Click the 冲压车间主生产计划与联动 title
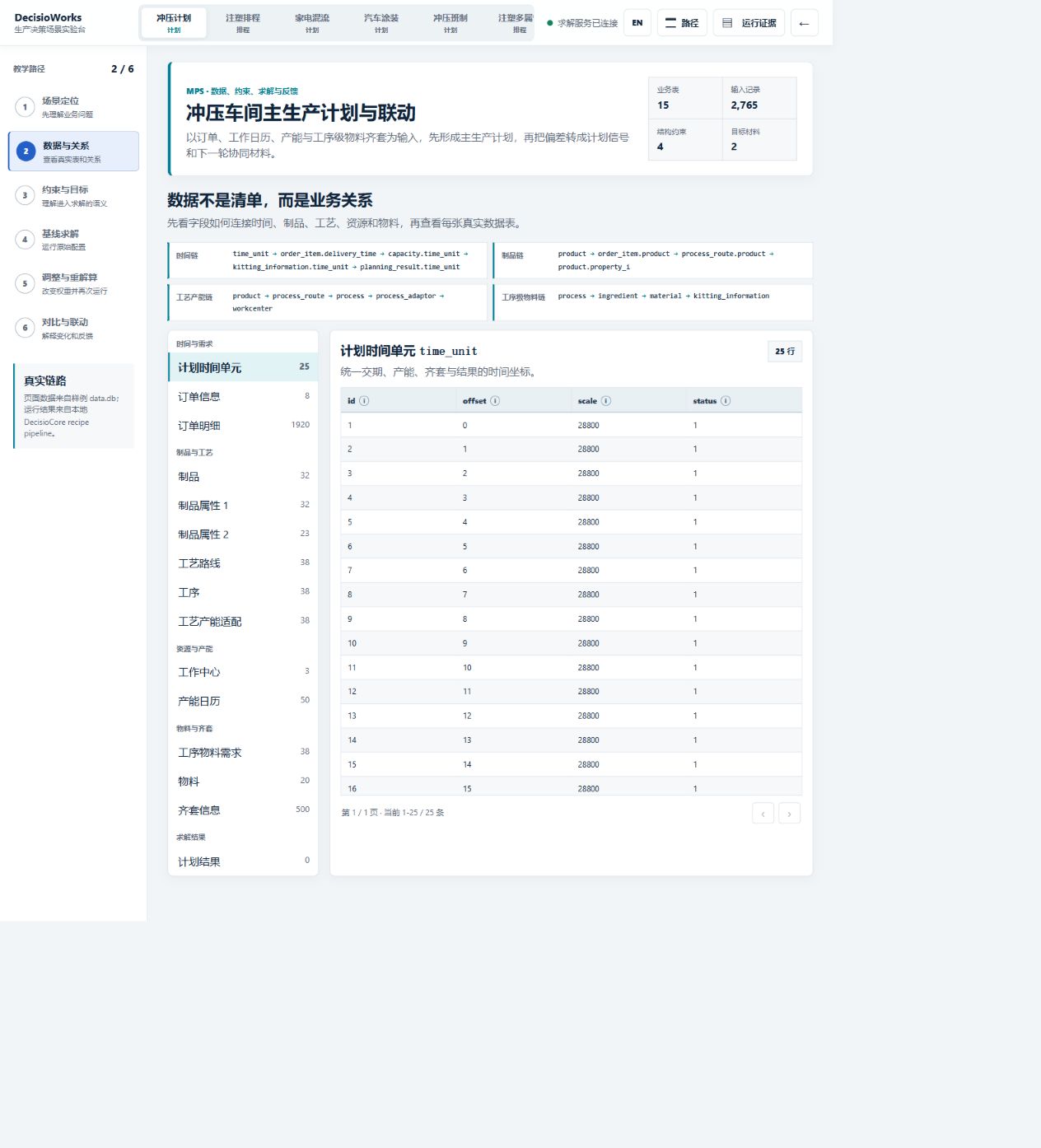Viewport: 1041px width, 1148px height. [301, 113]
